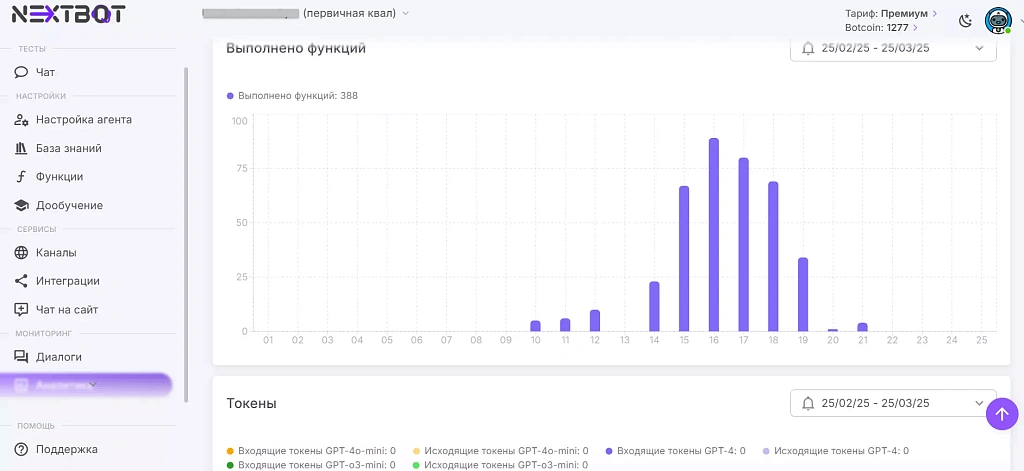Expand the Токены date range dropdown

pos(893,403)
